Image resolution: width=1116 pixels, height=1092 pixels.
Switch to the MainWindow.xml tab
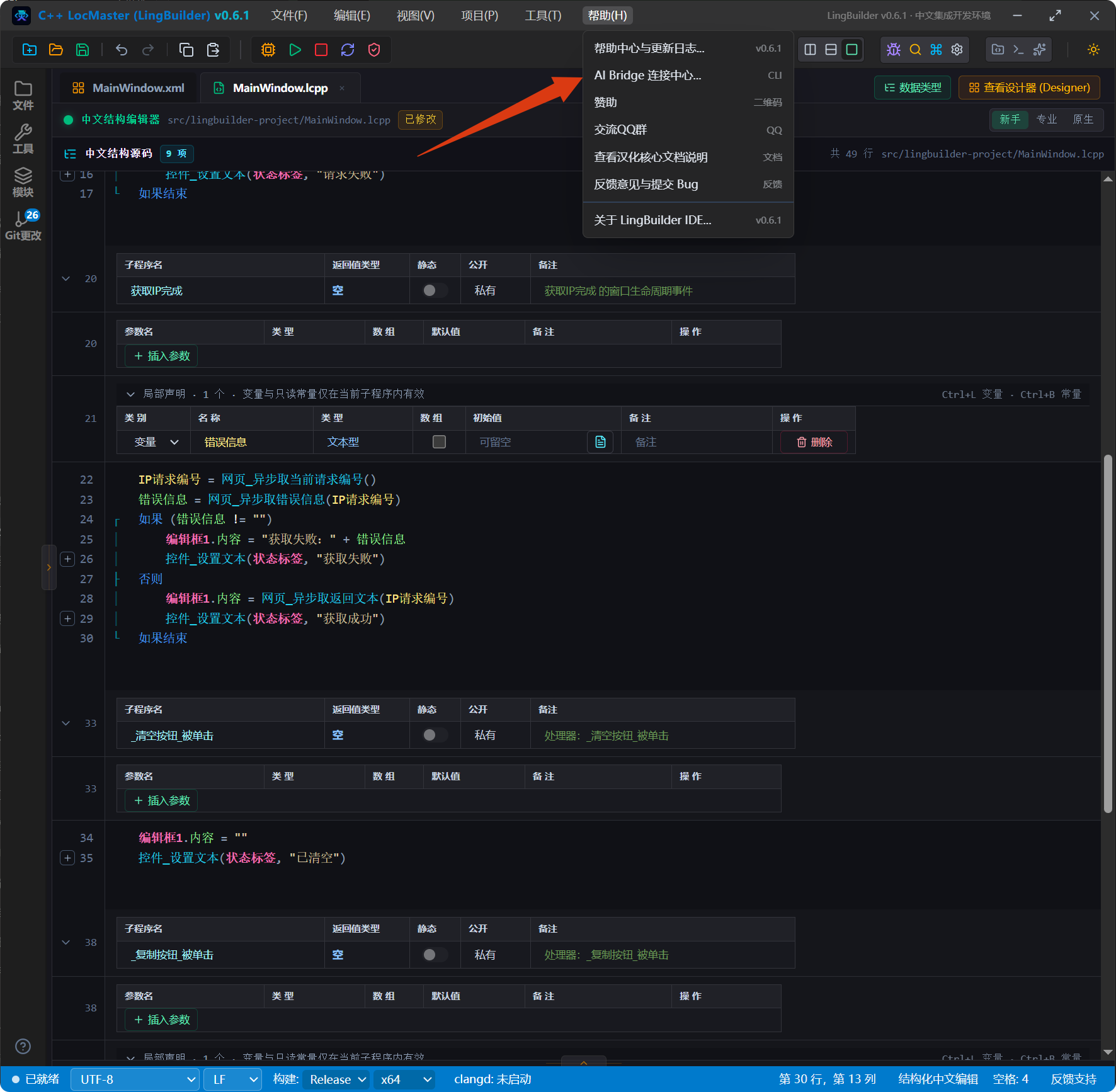click(x=128, y=88)
